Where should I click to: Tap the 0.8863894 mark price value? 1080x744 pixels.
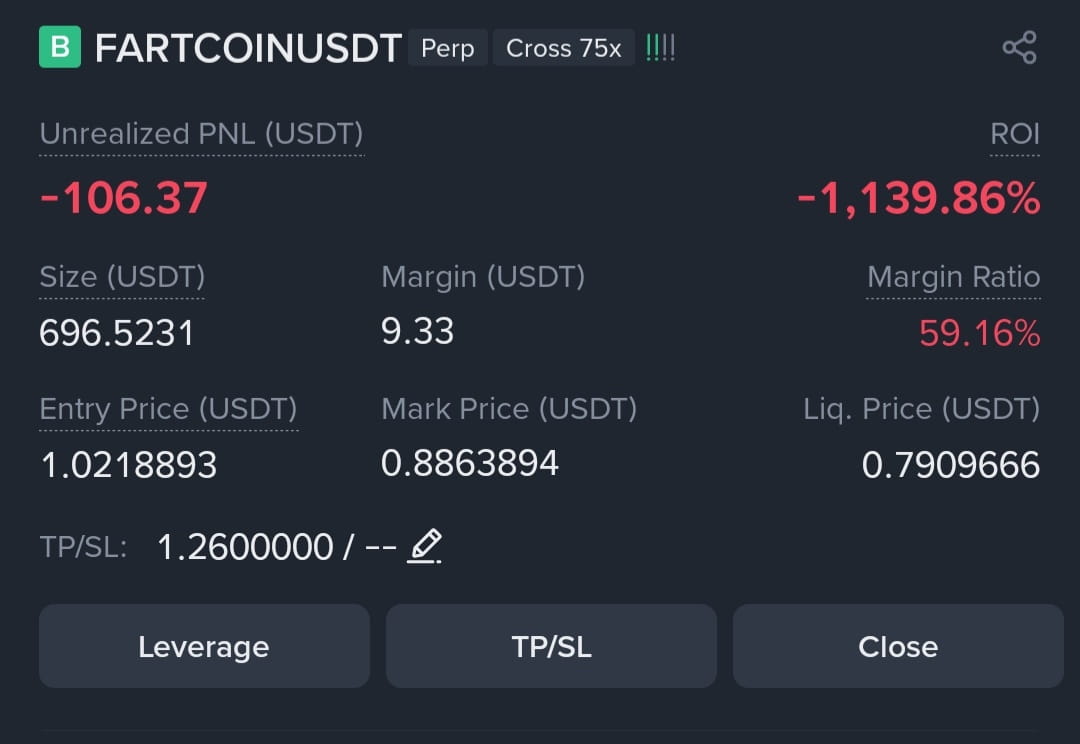point(470,463)
